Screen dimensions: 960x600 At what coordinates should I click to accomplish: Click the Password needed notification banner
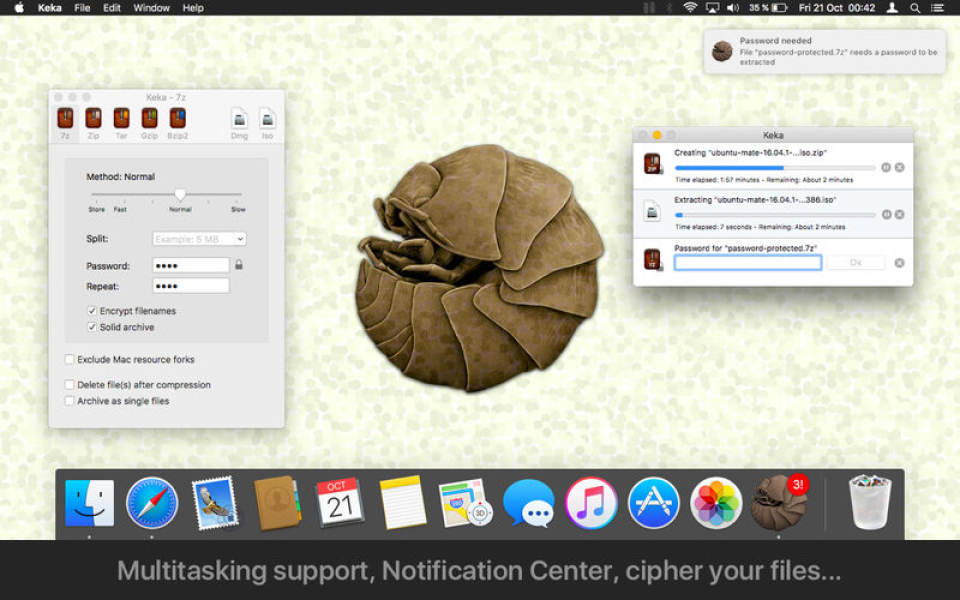pyautogui.click(x=825, y=51)
